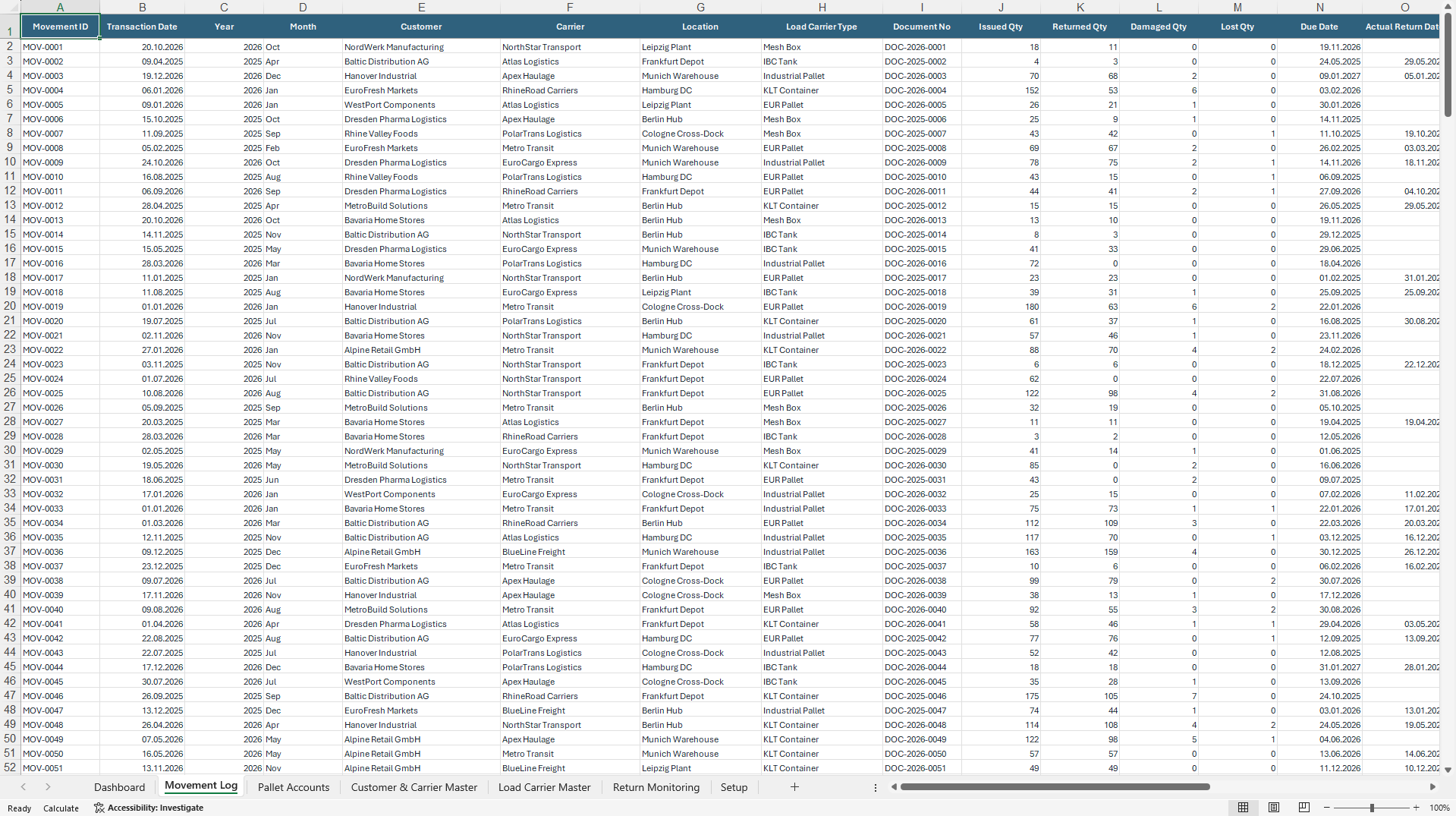The width and height of the screenshot is (1456, 816).
Task: Click vertical scrollbar down arrow
Action: (1448, 769)
